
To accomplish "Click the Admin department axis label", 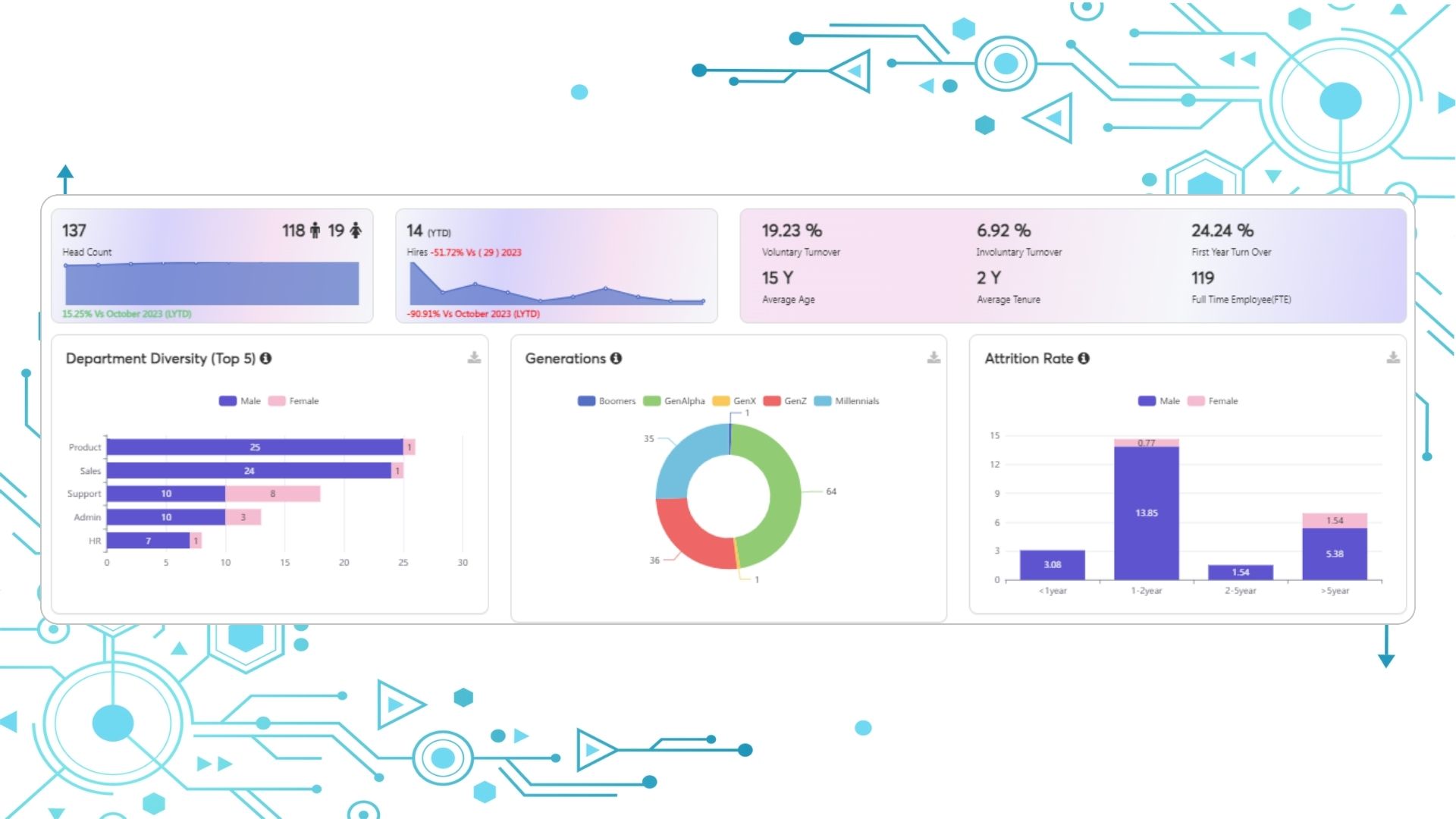I will pos(87,517).
